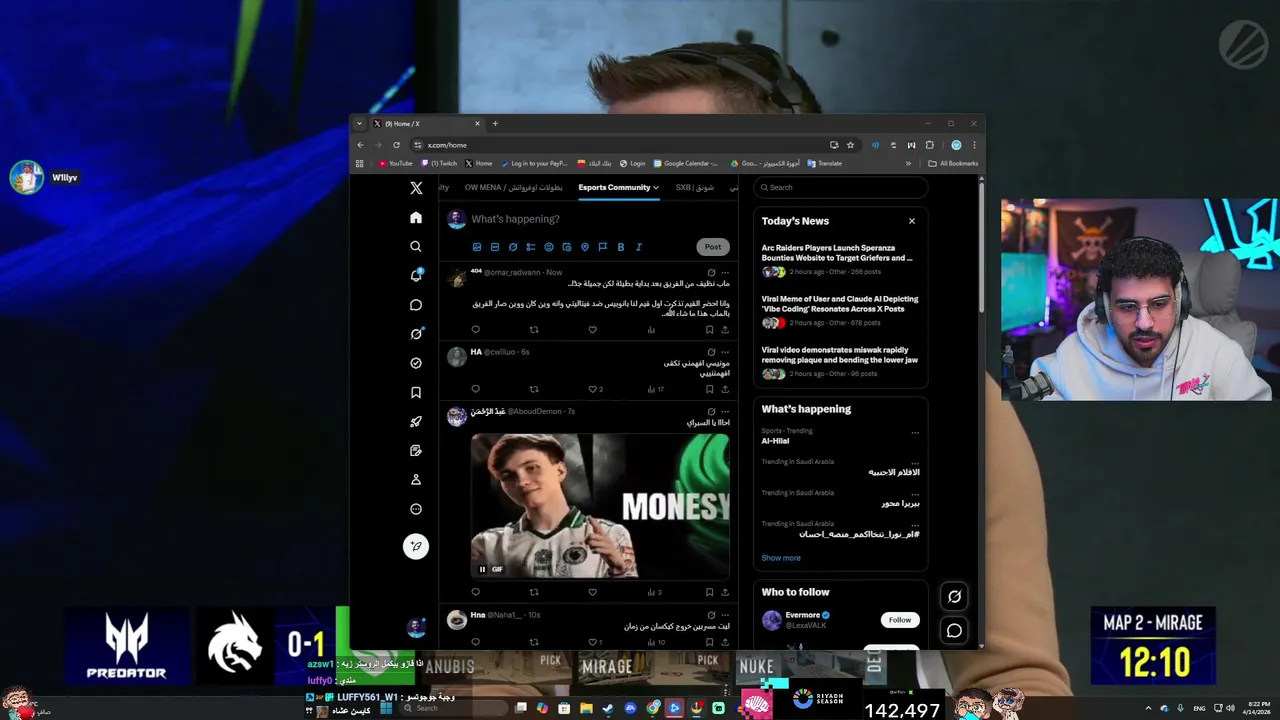Click the taskbar Search box
Viewport: 1280px width, 720px height.
coord(452,708)
